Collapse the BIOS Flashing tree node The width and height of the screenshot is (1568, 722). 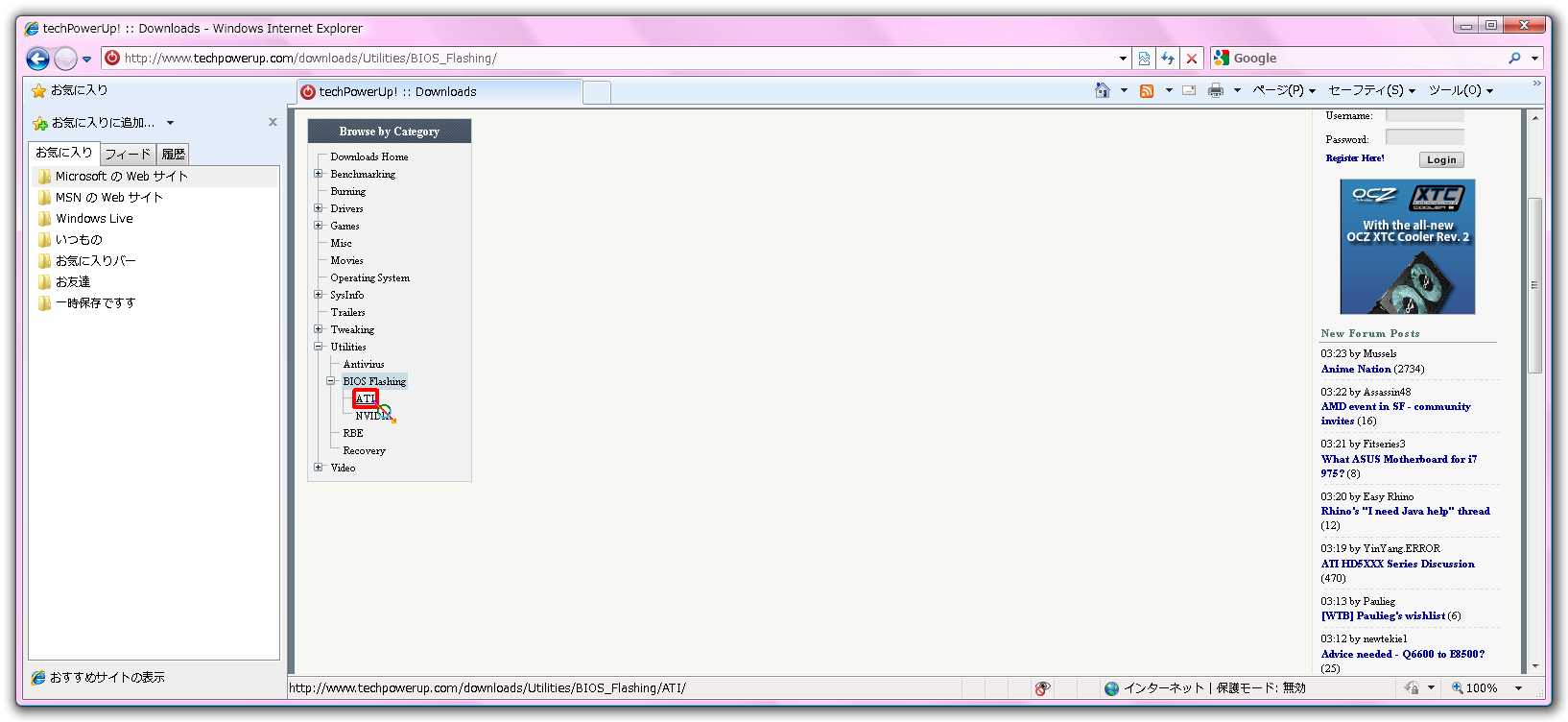331,381
